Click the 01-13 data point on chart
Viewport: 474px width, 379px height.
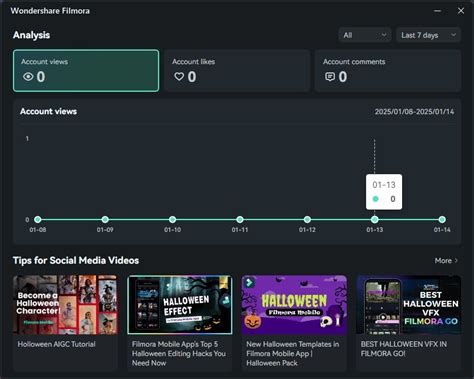coord(375,219)
